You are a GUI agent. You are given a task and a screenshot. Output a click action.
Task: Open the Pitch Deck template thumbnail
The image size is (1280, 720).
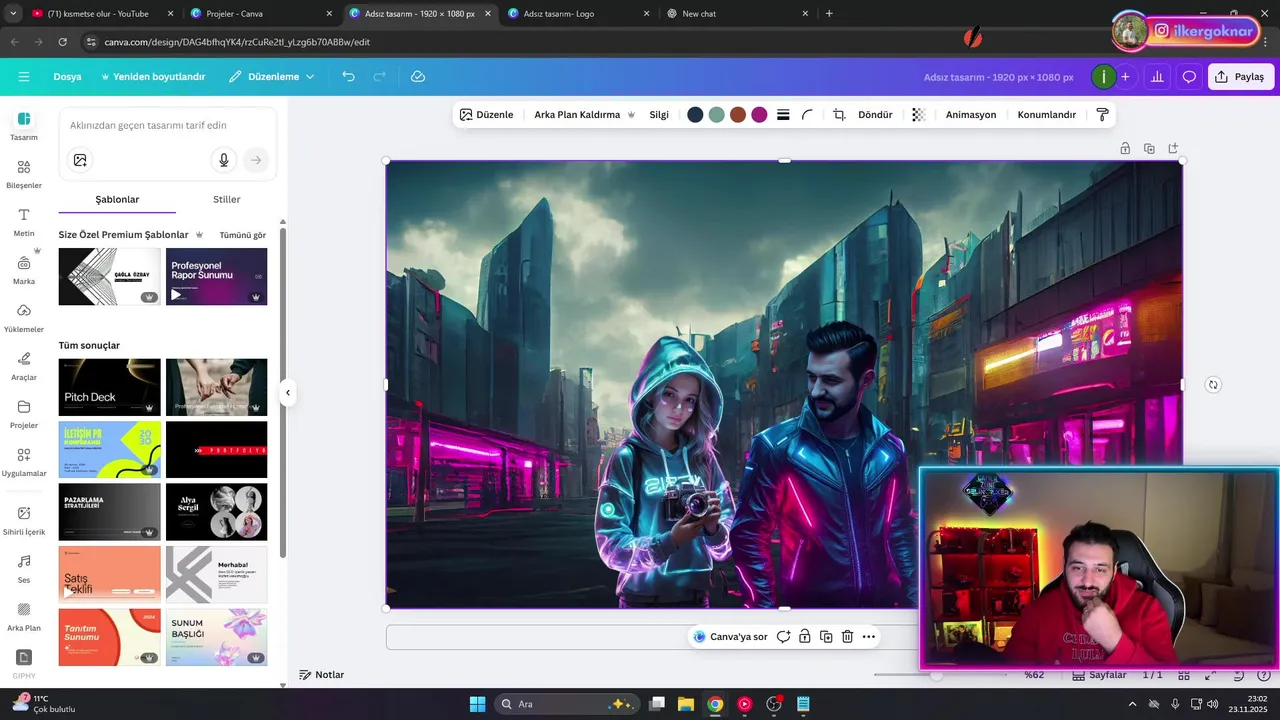coord(110,387)
